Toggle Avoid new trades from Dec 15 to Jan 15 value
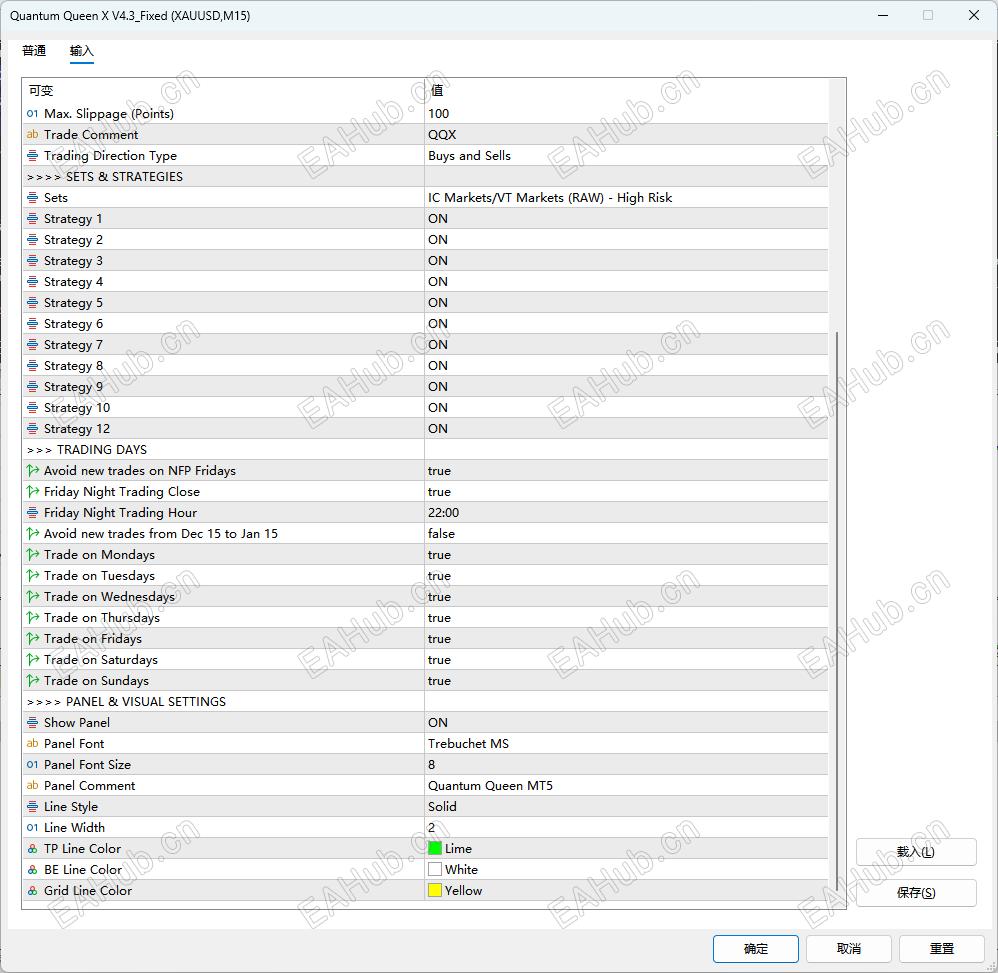 [626, 534]
